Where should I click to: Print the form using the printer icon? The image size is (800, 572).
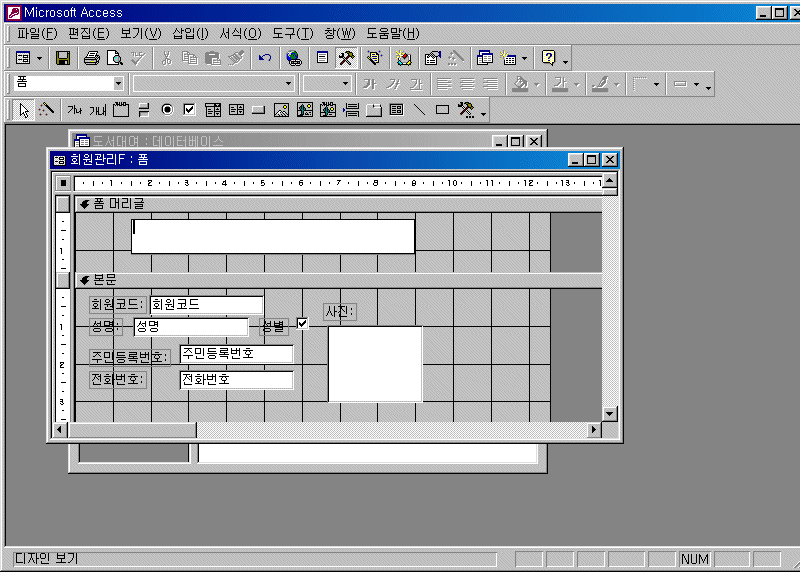coord(91,58)
